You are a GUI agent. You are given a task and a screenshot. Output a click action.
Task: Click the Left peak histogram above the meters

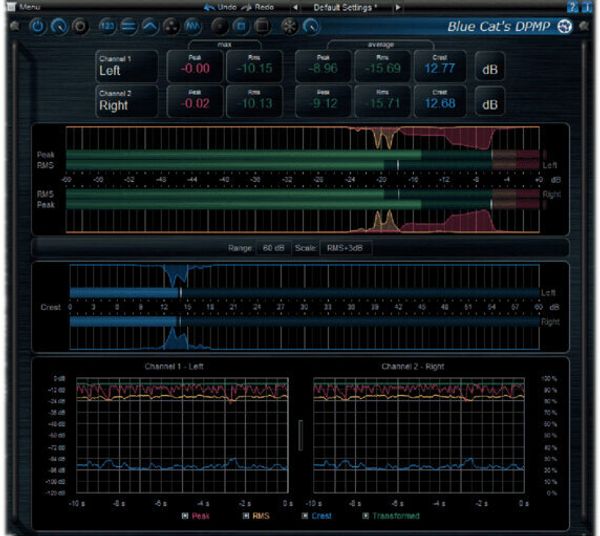tap(303, 138)
